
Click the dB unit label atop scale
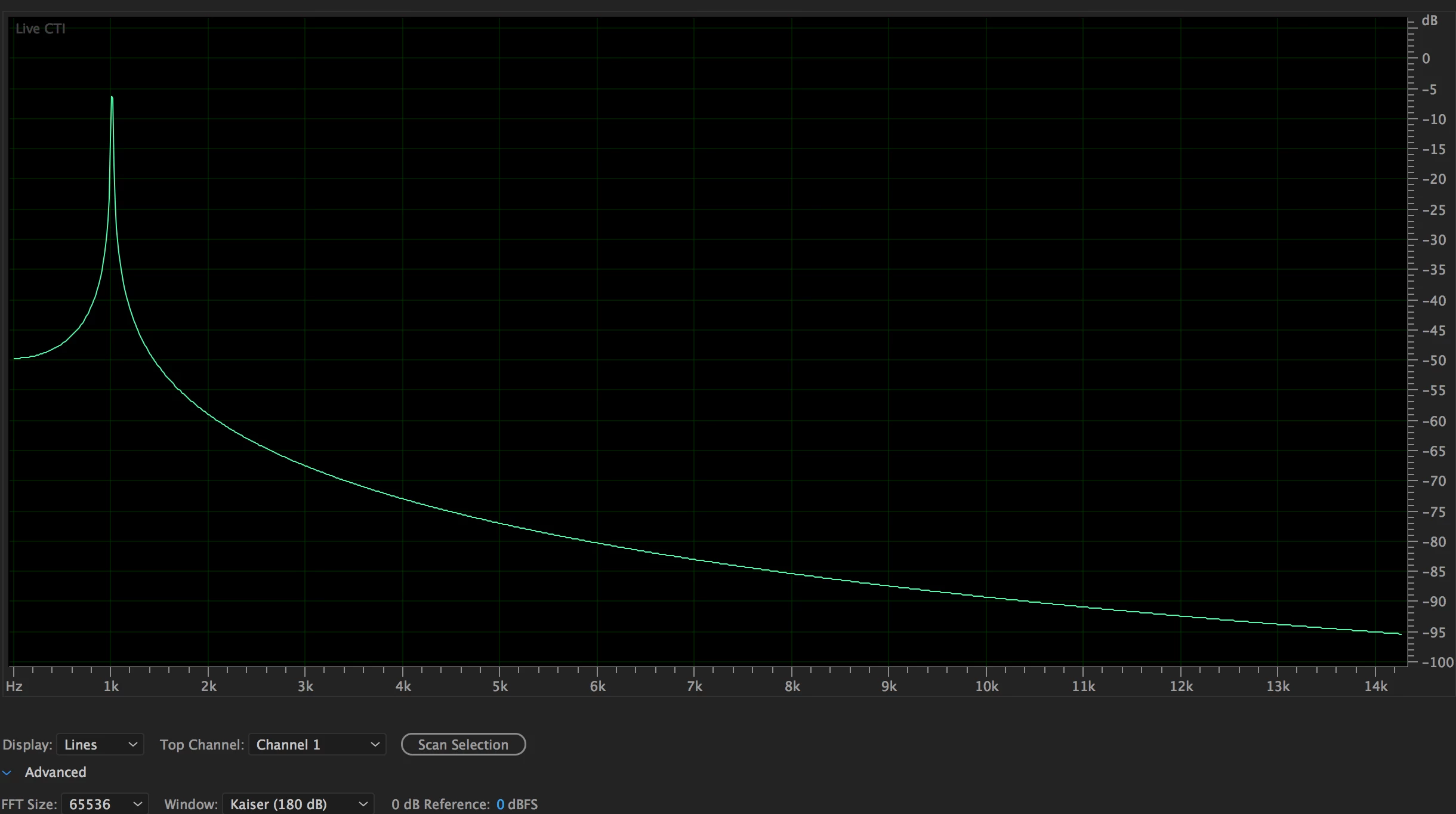(x=1429, y=20)
